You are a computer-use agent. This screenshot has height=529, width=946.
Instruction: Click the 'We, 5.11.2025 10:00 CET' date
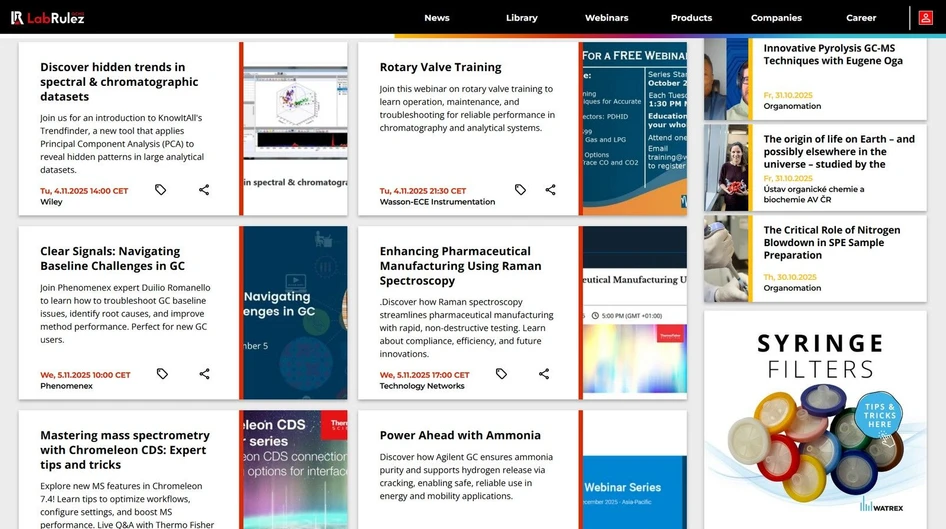tap(85, 375)
